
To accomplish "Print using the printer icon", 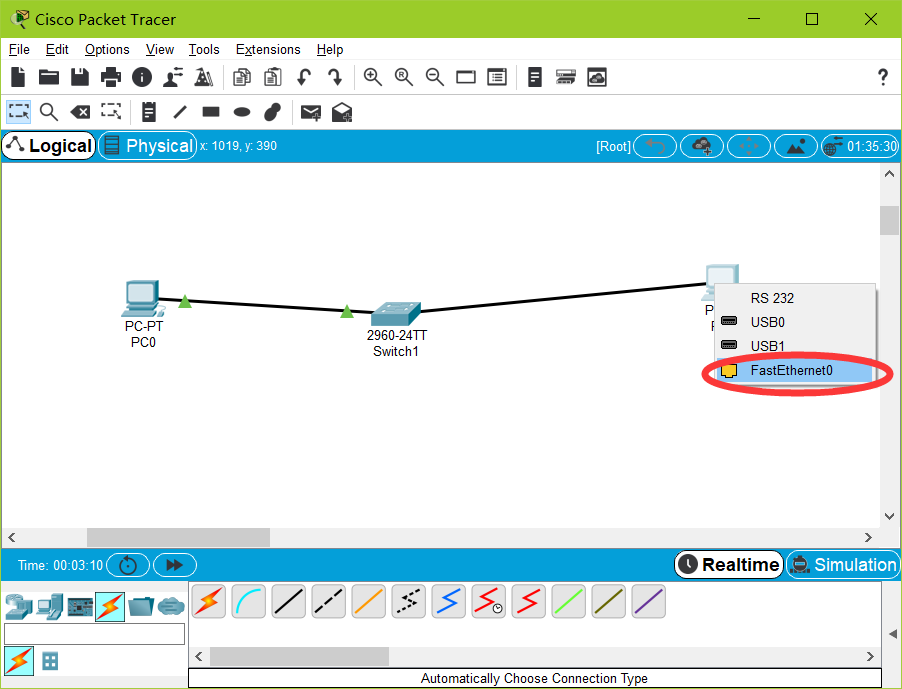I will pyautogui.click(x=111, y=77).
